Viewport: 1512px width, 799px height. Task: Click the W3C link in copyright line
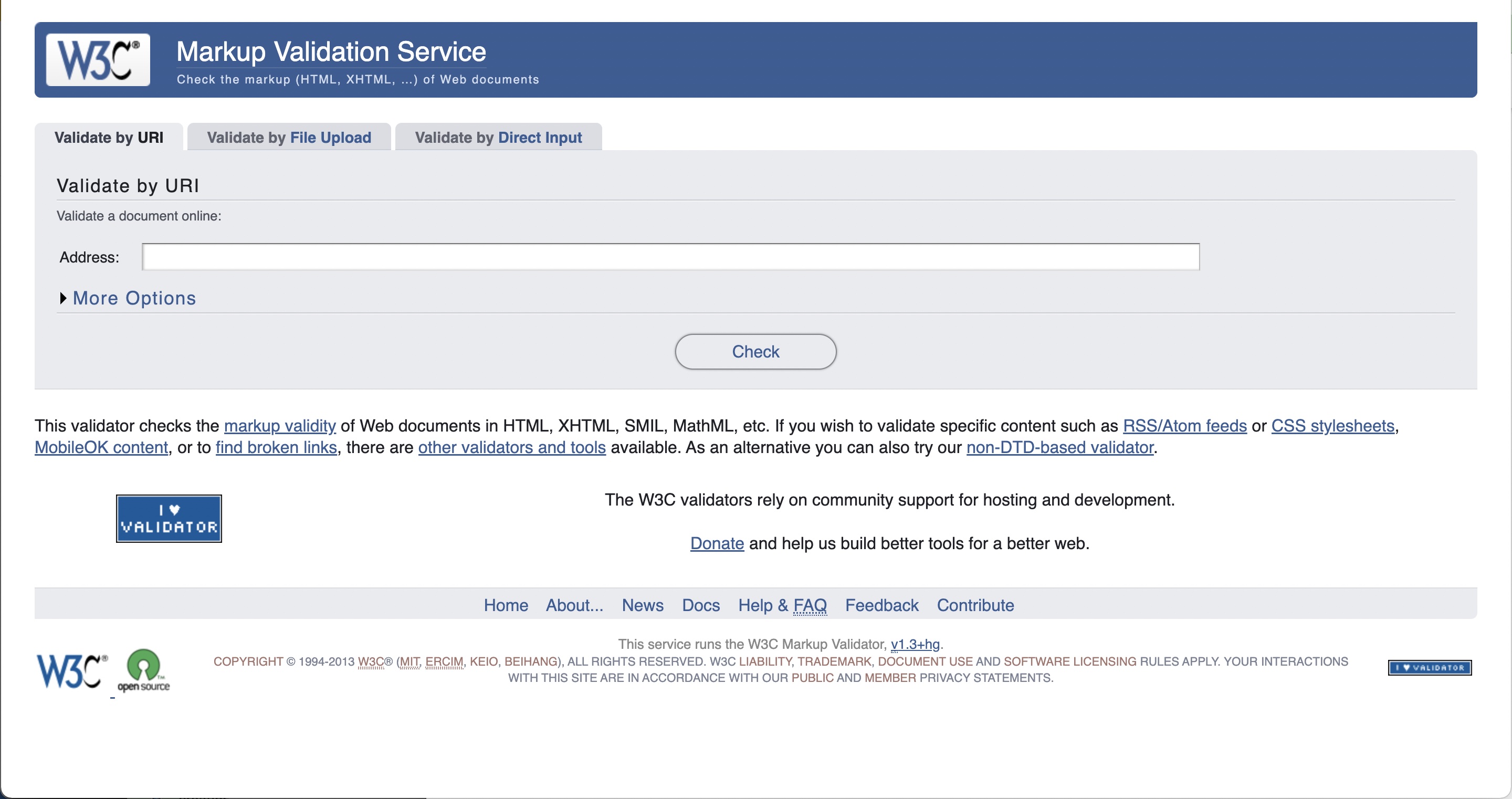[x=371, y=661]
